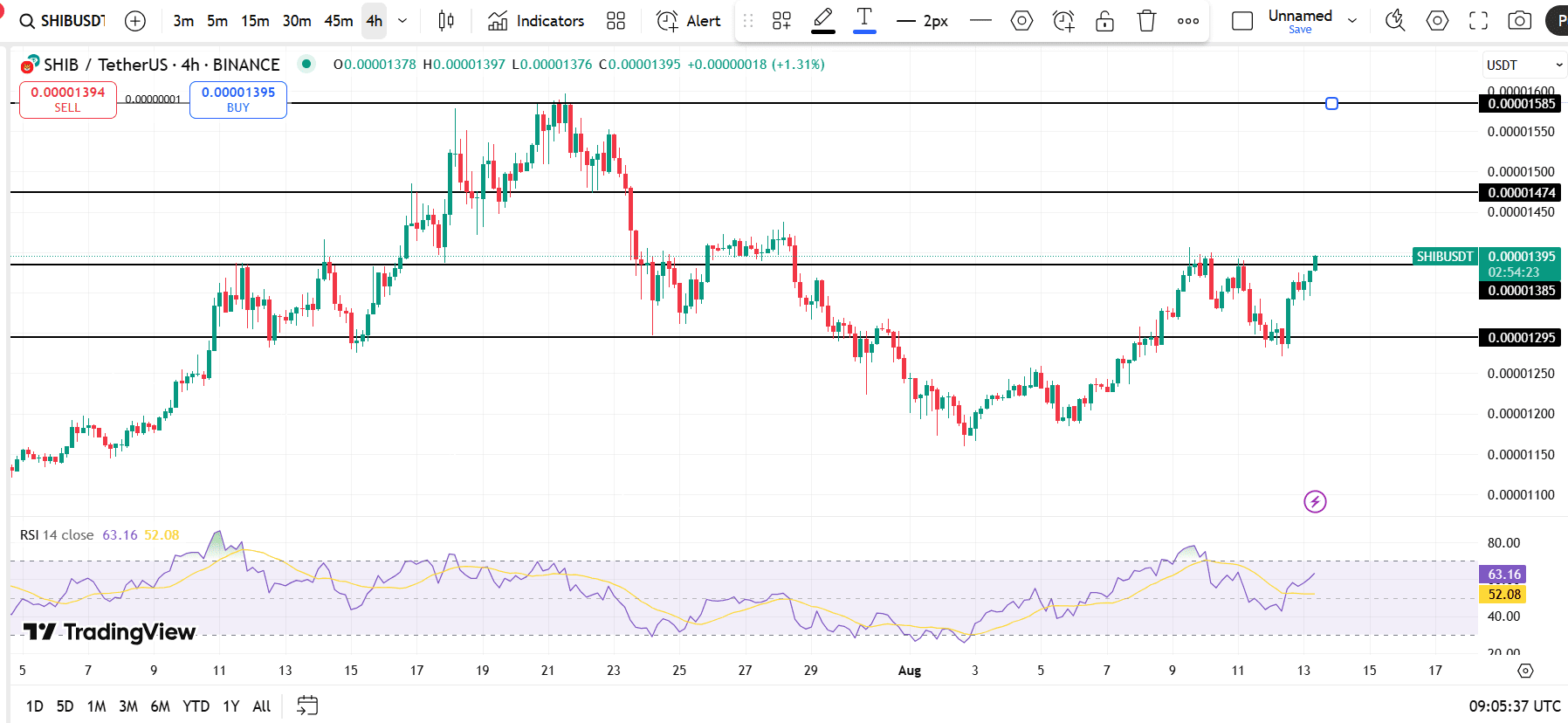The image size is (1568, 723).
Task: Click the BUY 0.00001395 button
Action: (x=237, y=100)
